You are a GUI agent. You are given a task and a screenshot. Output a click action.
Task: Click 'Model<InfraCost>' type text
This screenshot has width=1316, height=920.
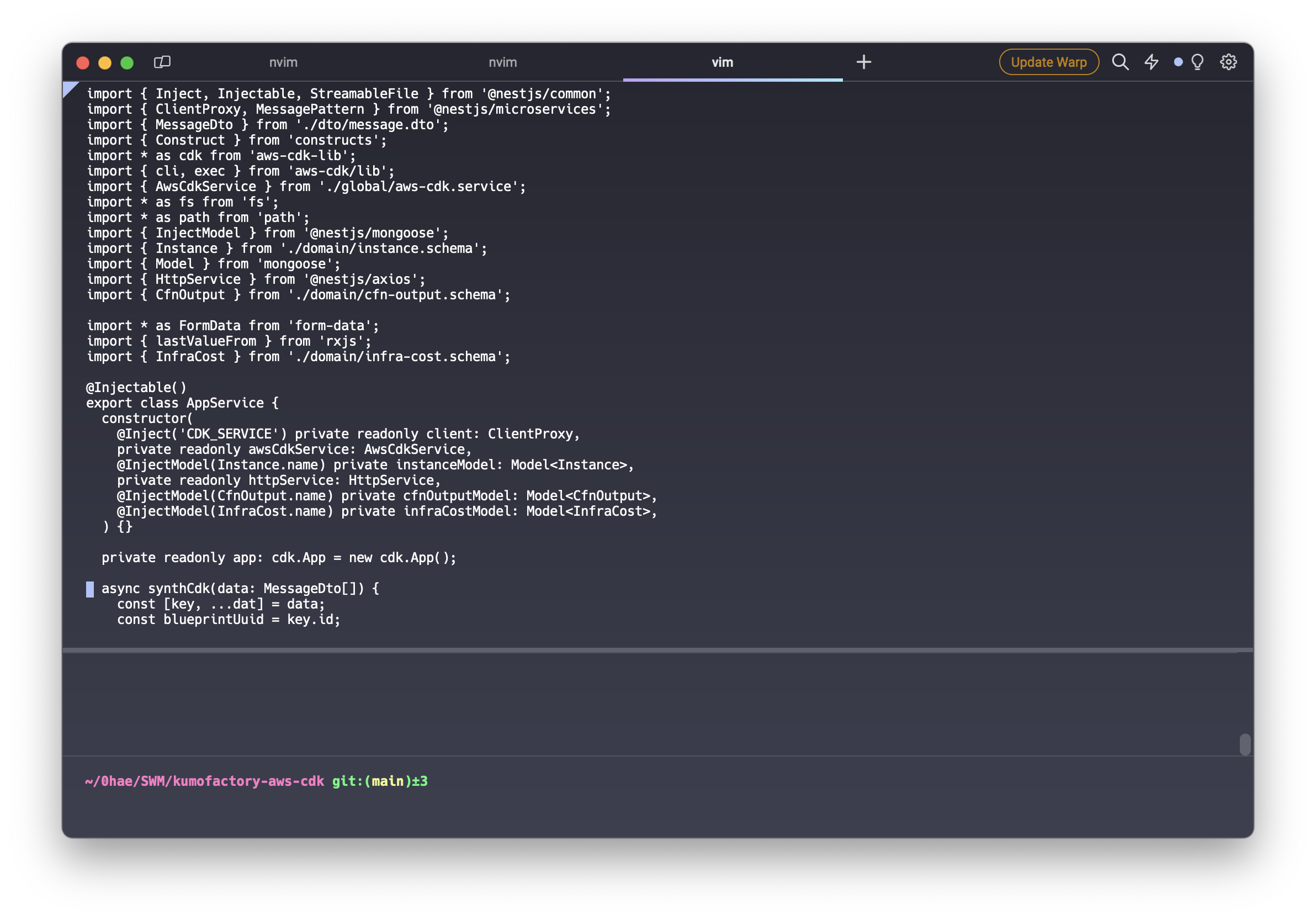click(588, 511)
